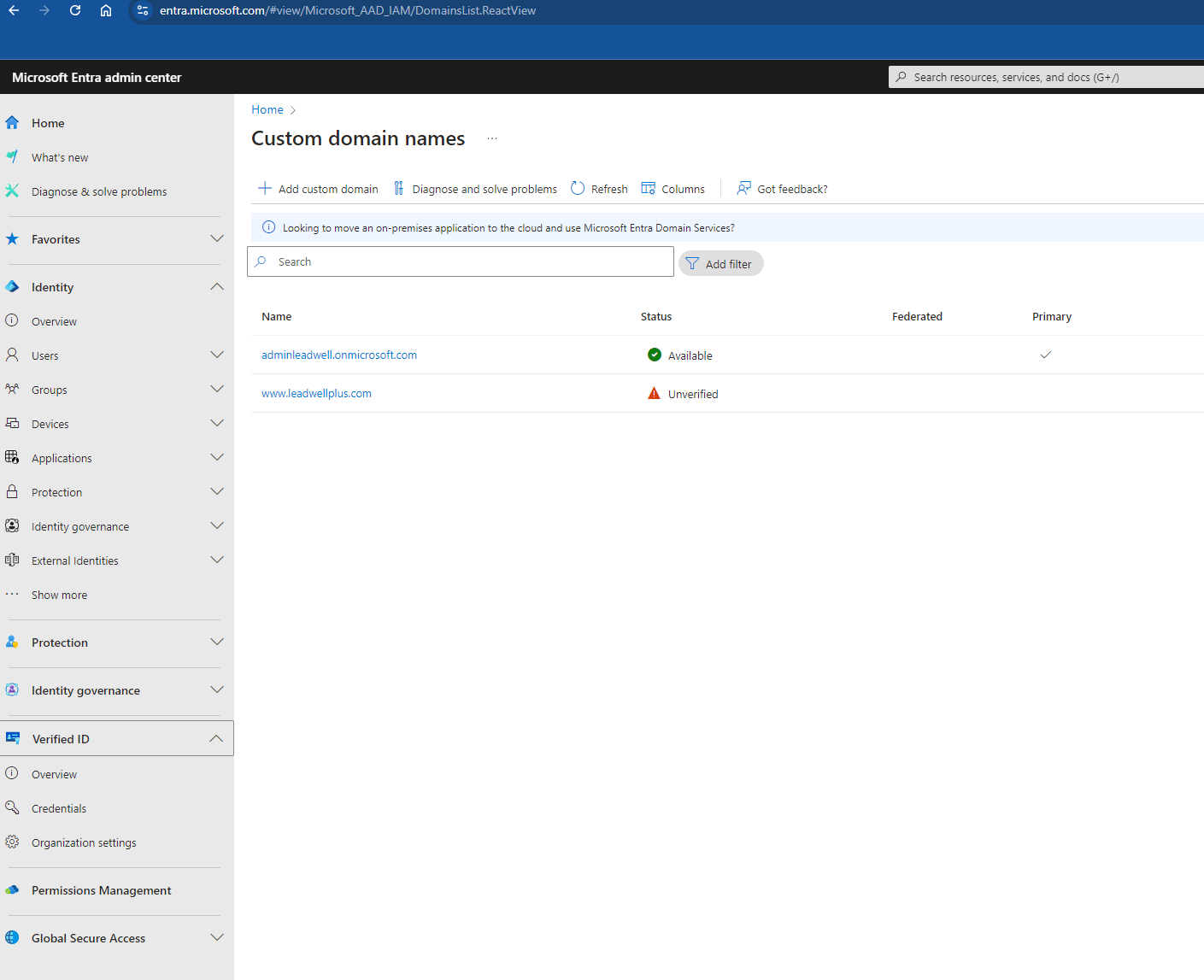
Task: Click the Verified ID card icon
Action: pyautogui.click(x=13, y=738)
